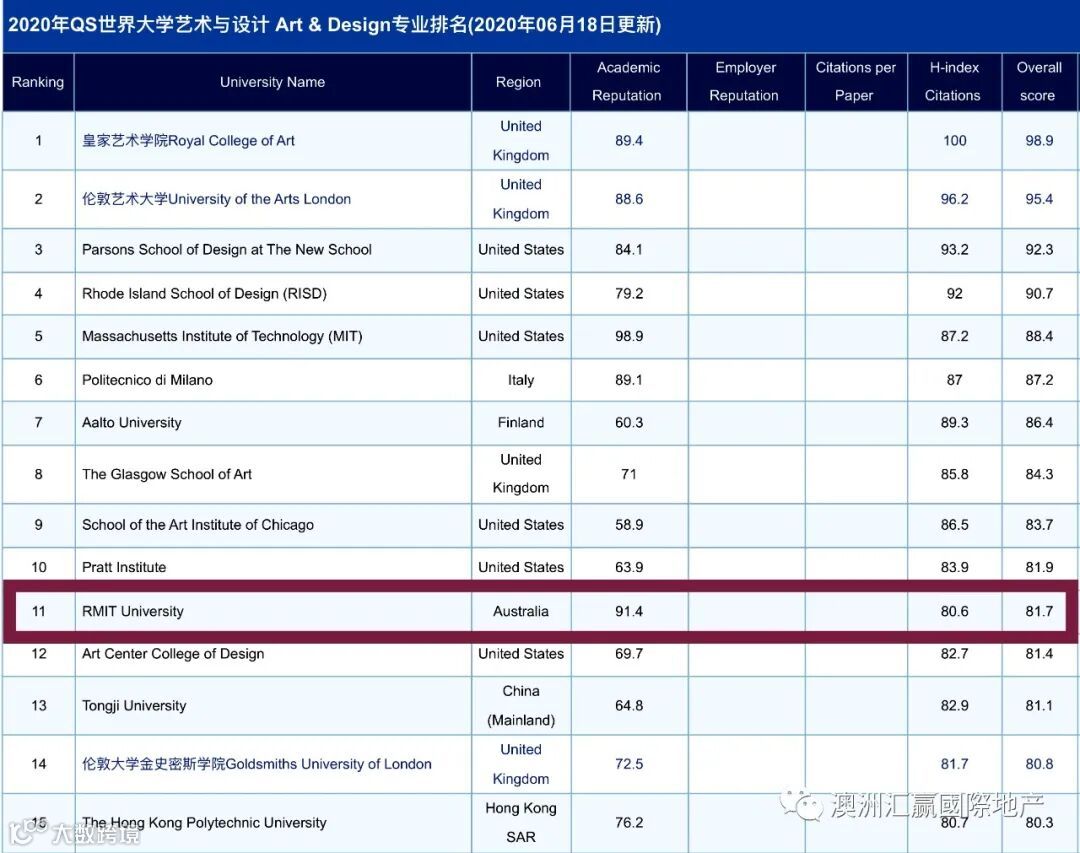
Task: Click overall score 80.8 for Goldsmiths
Action: click(x=1039, y=764)
